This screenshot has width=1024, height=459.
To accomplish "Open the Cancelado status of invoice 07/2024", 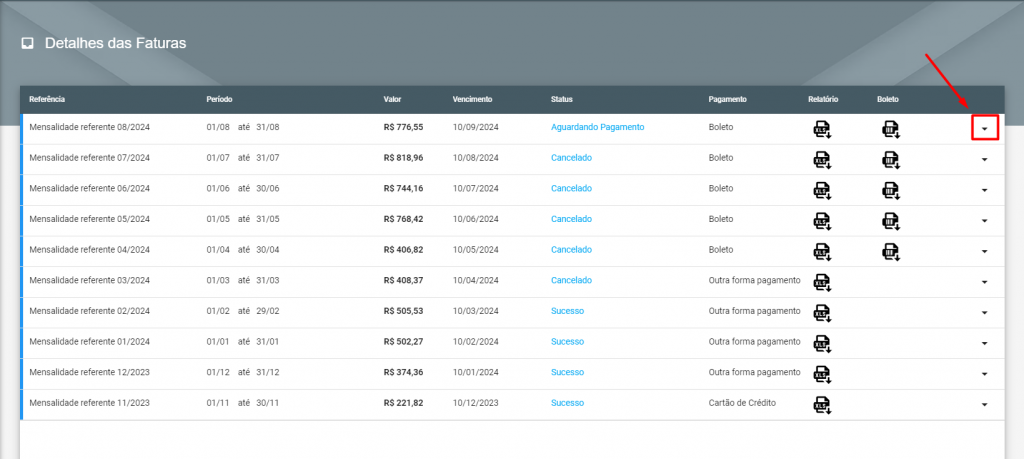I will pos(571,158).
